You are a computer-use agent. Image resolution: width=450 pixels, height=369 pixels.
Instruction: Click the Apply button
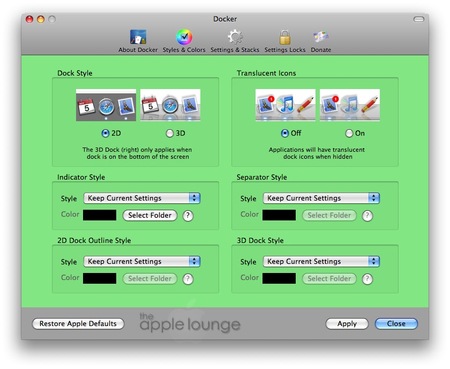(x=347, y=324)
